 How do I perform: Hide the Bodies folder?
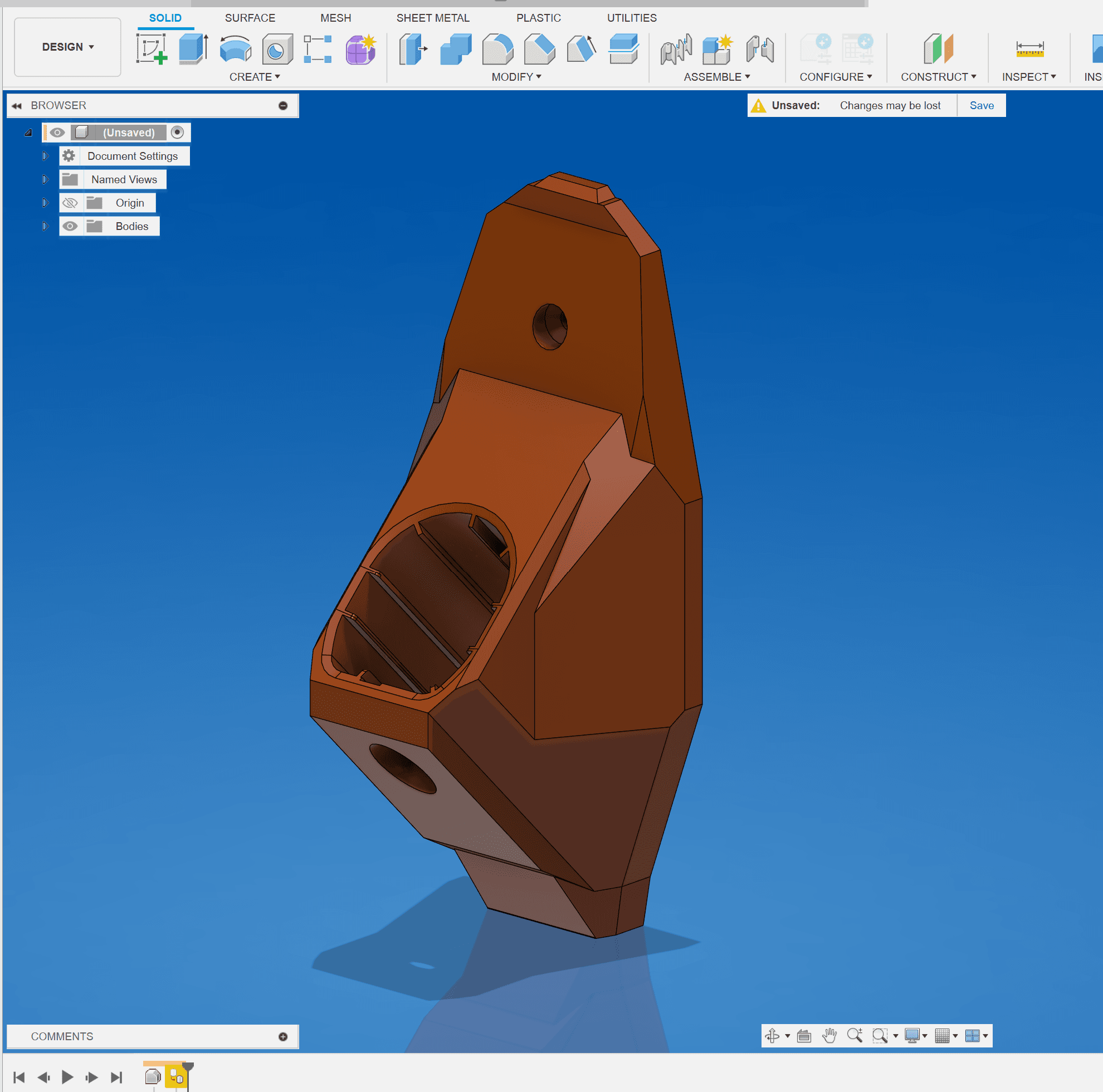[x=70, y=226]
